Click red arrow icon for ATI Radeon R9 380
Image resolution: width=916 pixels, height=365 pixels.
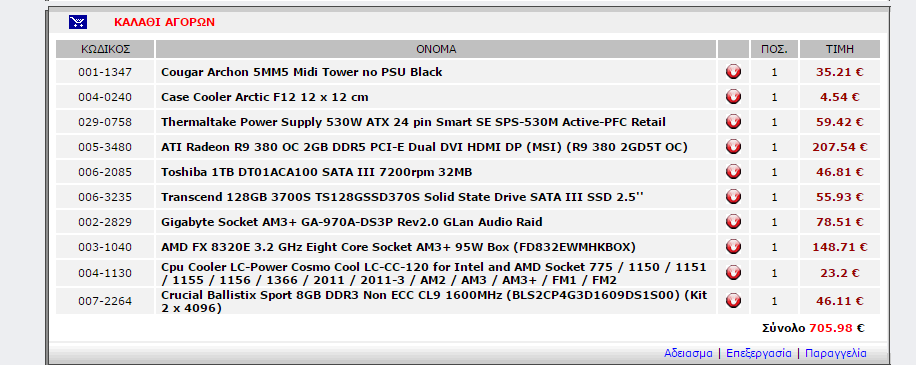tap(733, 147)
